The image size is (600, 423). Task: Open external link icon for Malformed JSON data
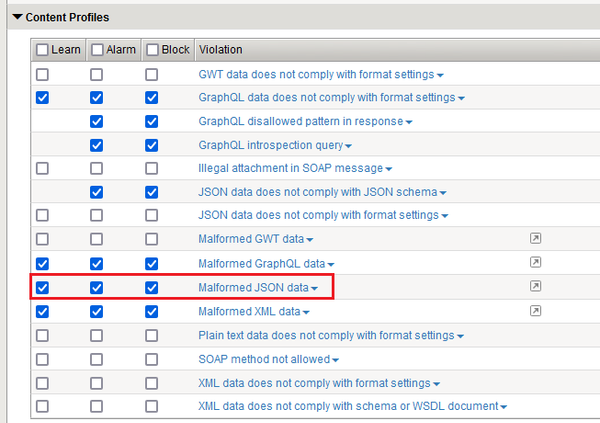point(535,287)
